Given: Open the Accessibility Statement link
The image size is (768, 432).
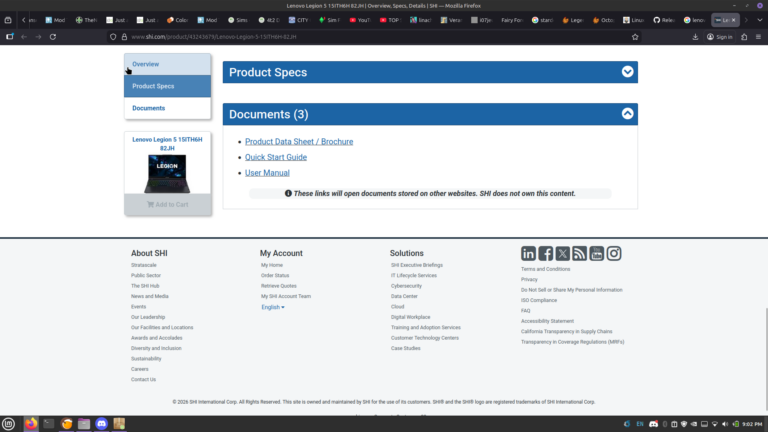Looking at the screenshot, I should [x=547, y=321].
